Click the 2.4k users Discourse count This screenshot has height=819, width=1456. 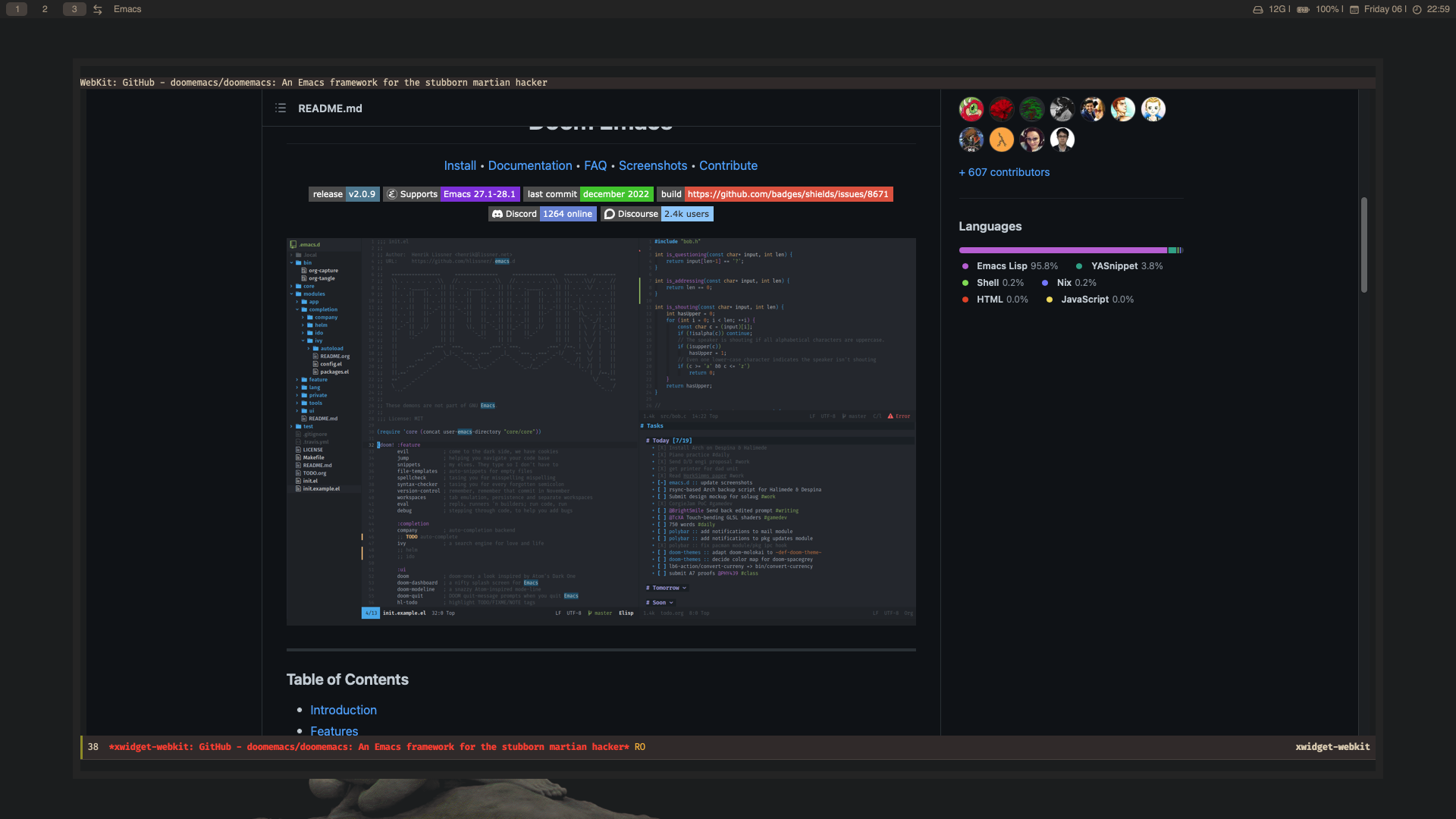686,214
